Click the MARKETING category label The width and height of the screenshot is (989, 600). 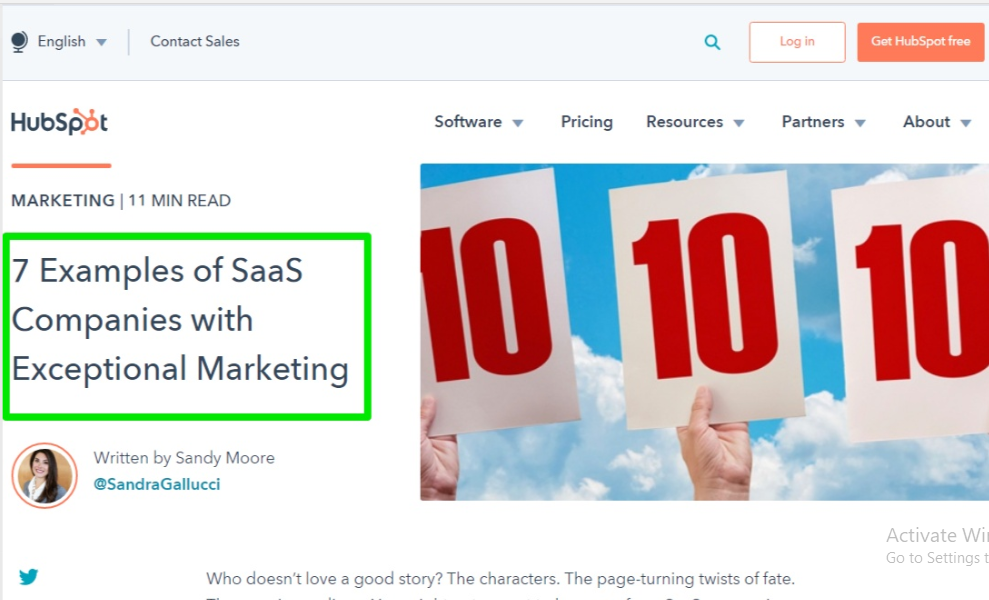[63, 201]
